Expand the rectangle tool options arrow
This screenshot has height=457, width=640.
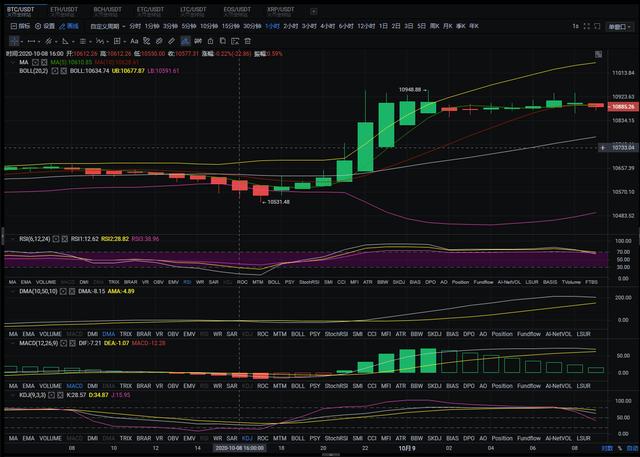point(124,42)
